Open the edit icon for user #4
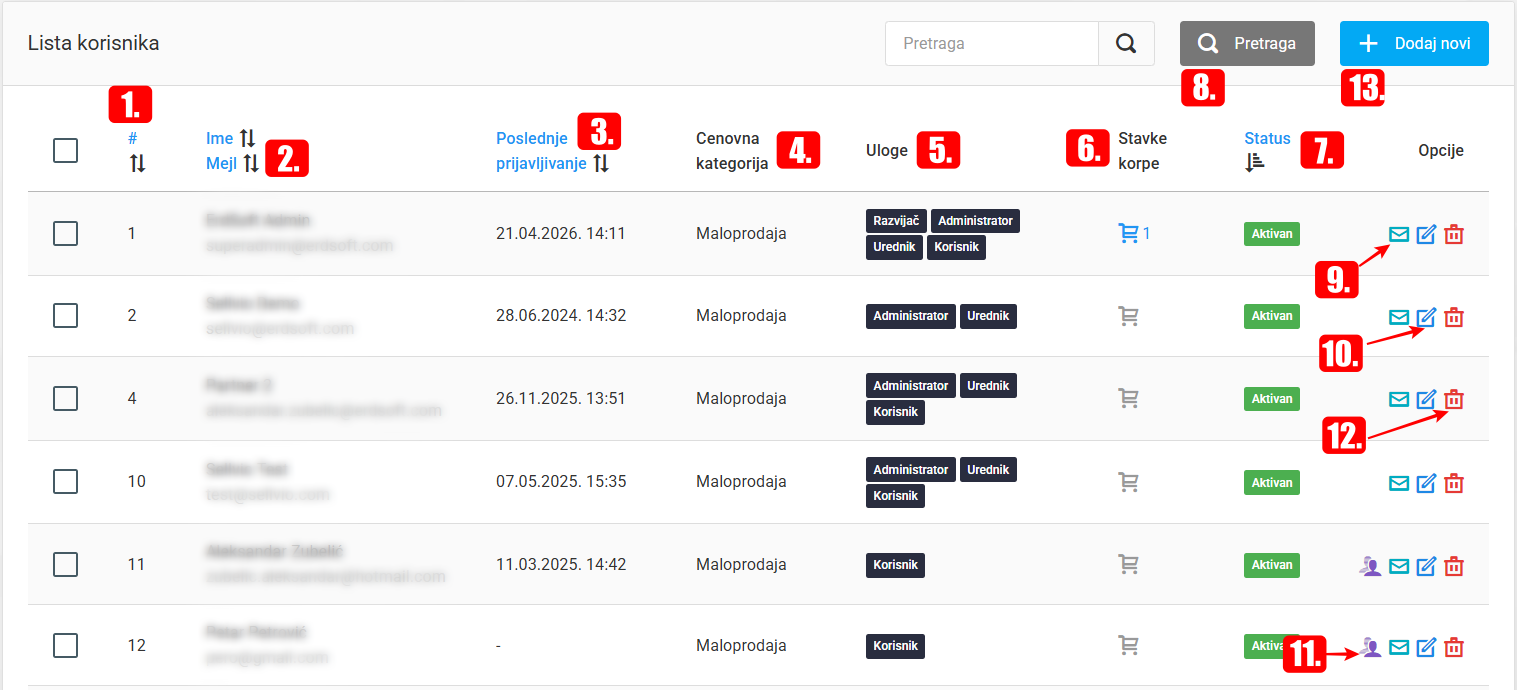 pyautogui.click(x=1427, y=400)
